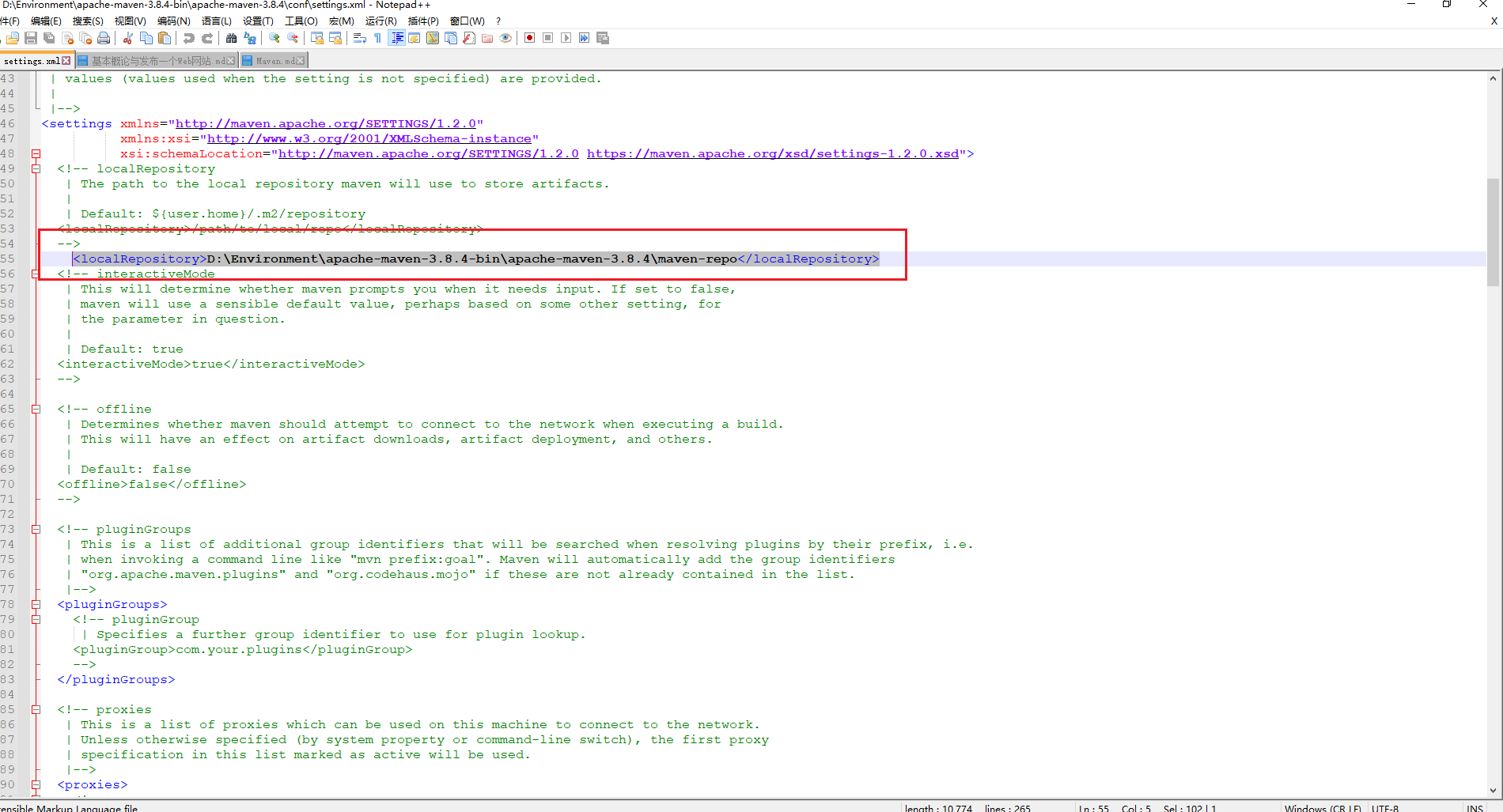Click the Close All documents toolbar icon
Screen dimensions: 1503x812
(x=85, y=38)
